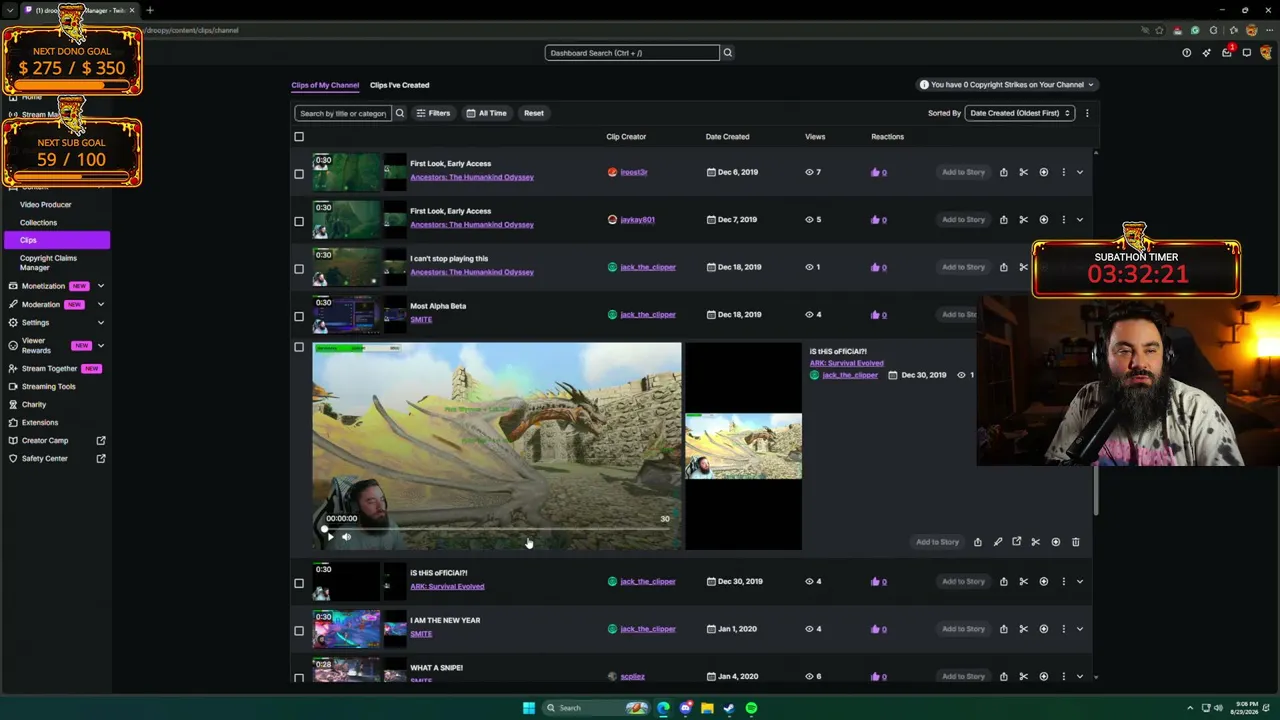Click the Reset filters button
The image size is (1280, 720).
tap(534, 113)
